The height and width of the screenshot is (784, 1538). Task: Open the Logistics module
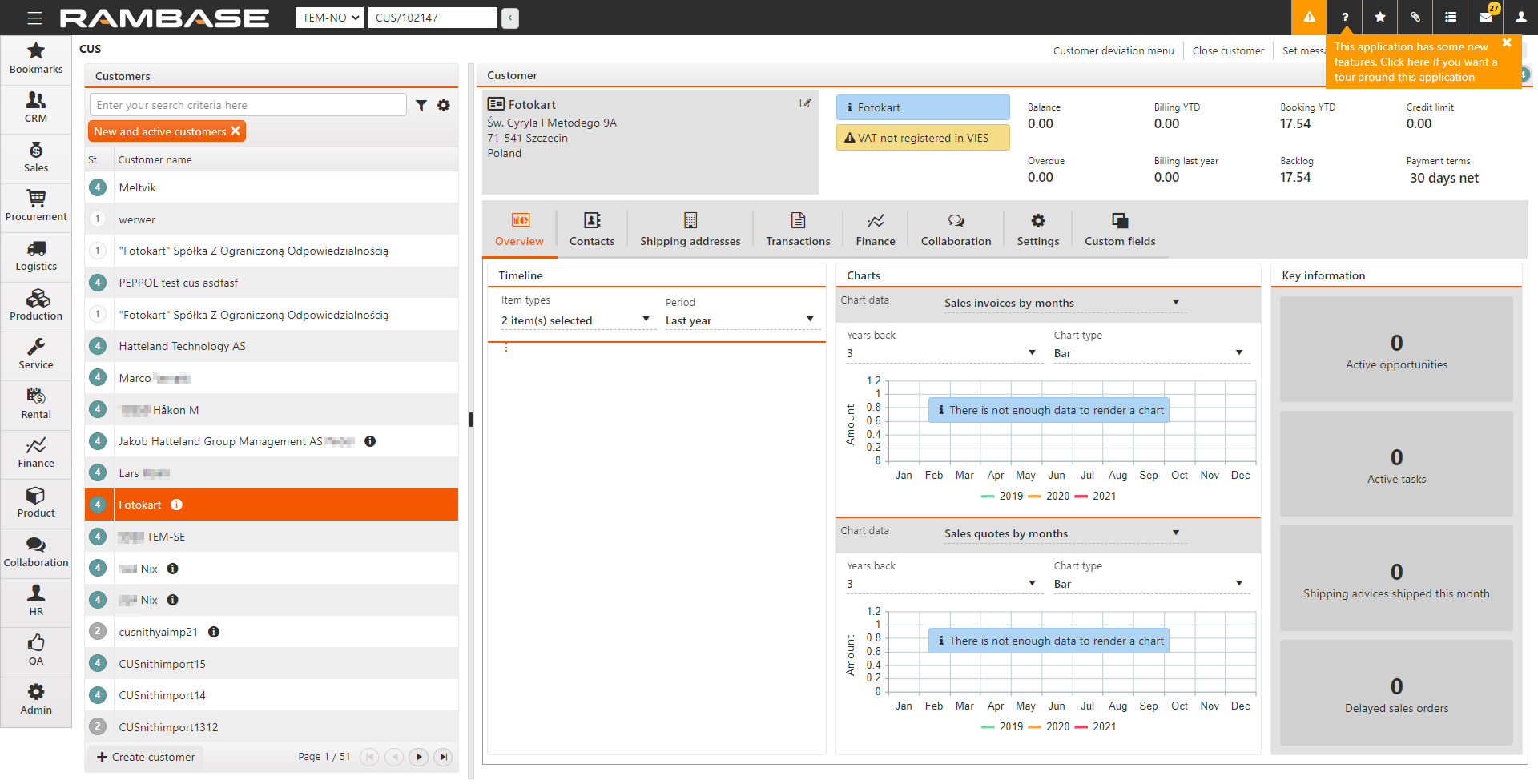point(36,255)
